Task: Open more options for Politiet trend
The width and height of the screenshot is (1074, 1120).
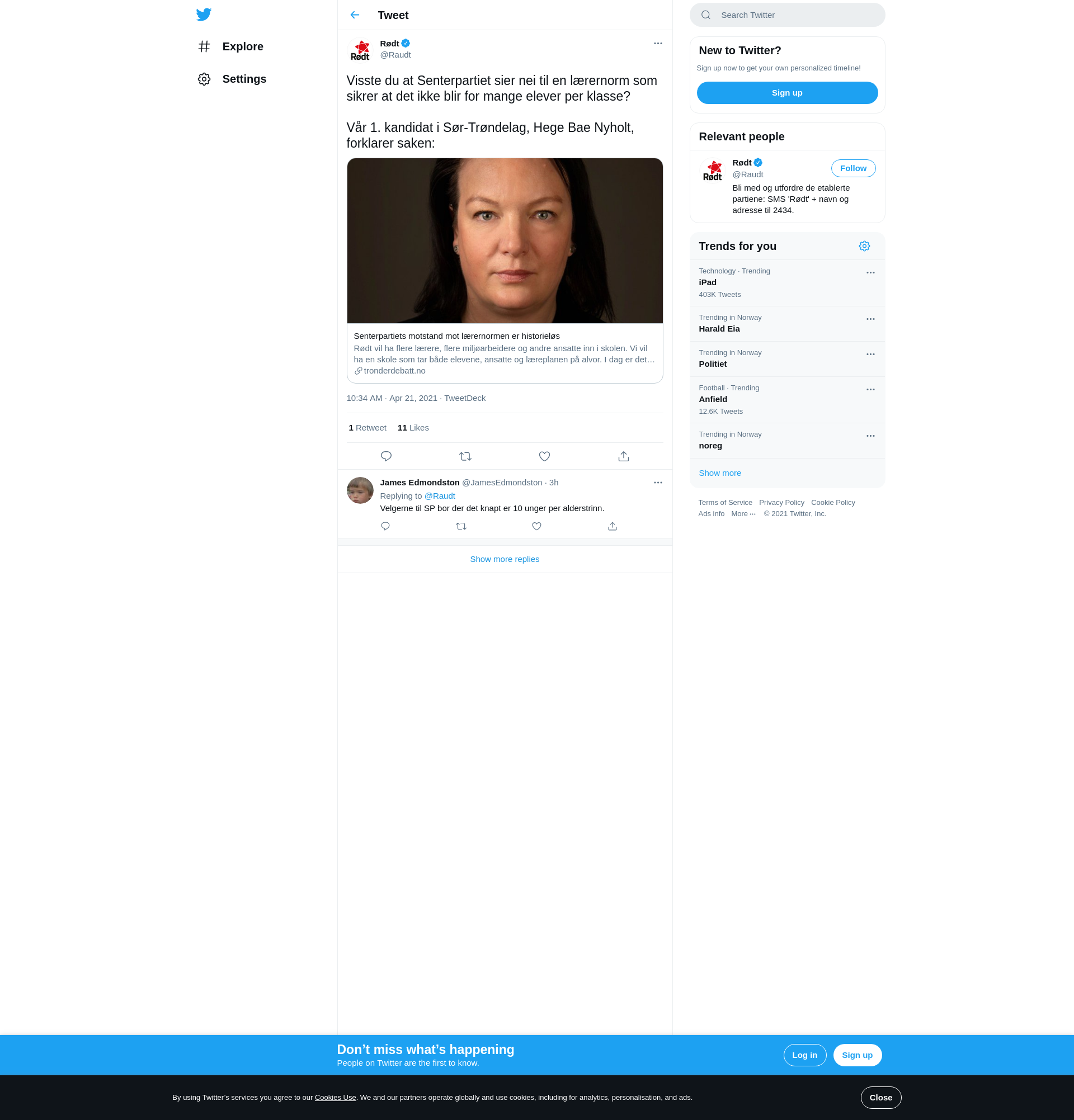Action: pyautogui.click(x=870, y=355)
